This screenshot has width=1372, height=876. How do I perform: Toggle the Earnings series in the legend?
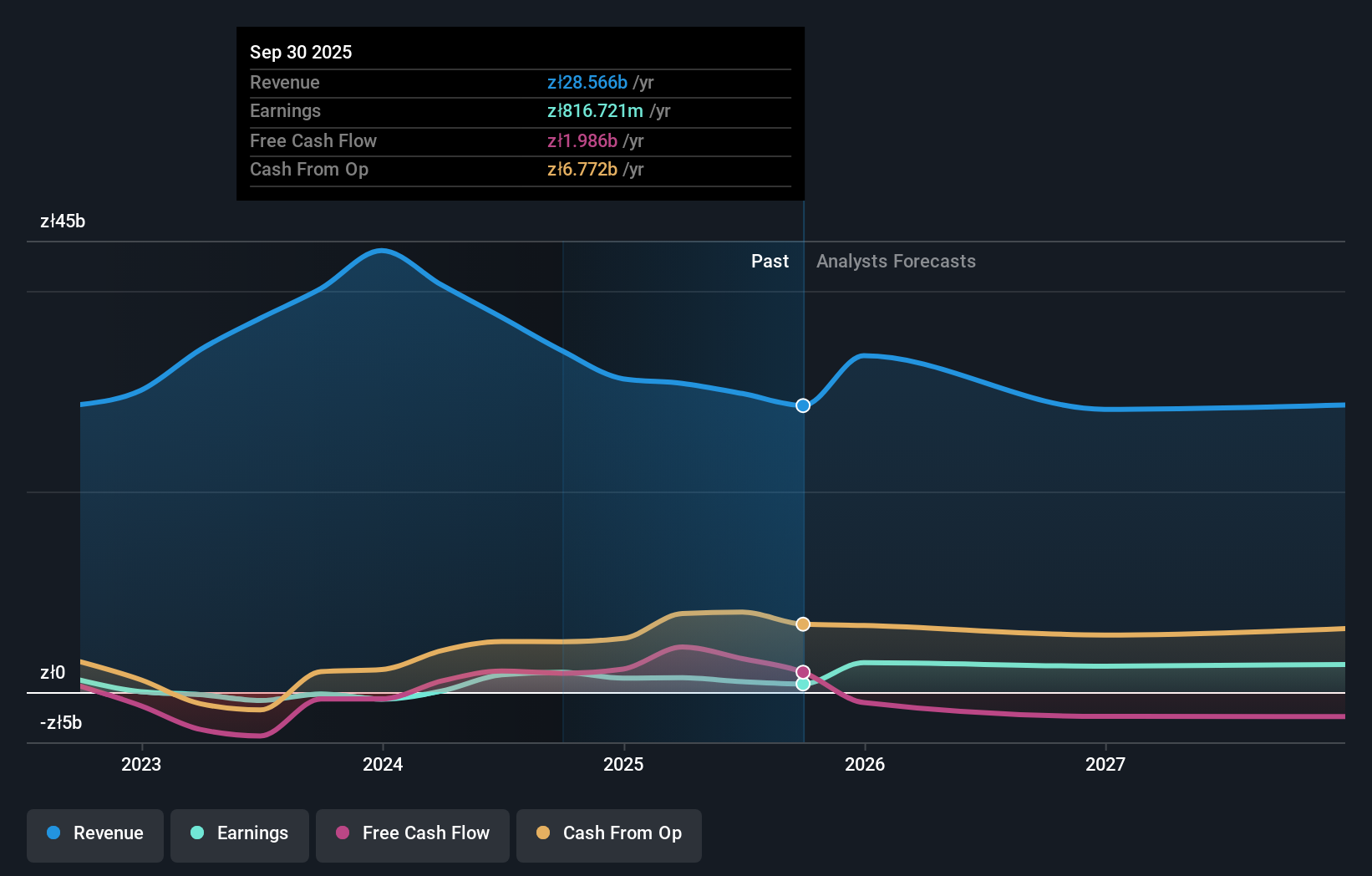point(240,835)
